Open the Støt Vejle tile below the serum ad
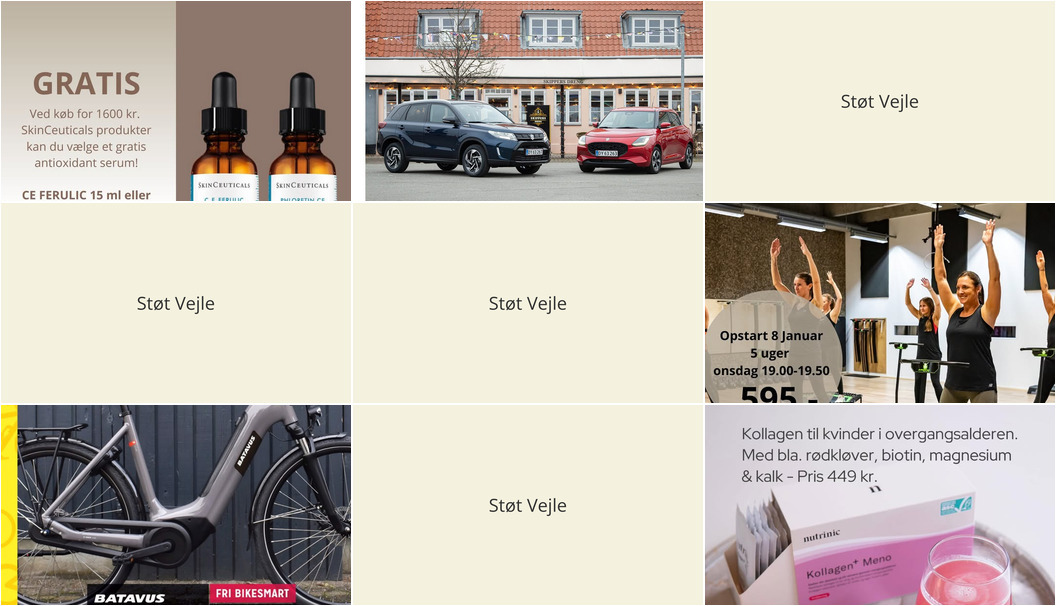1056x606 pixels. 176,303
